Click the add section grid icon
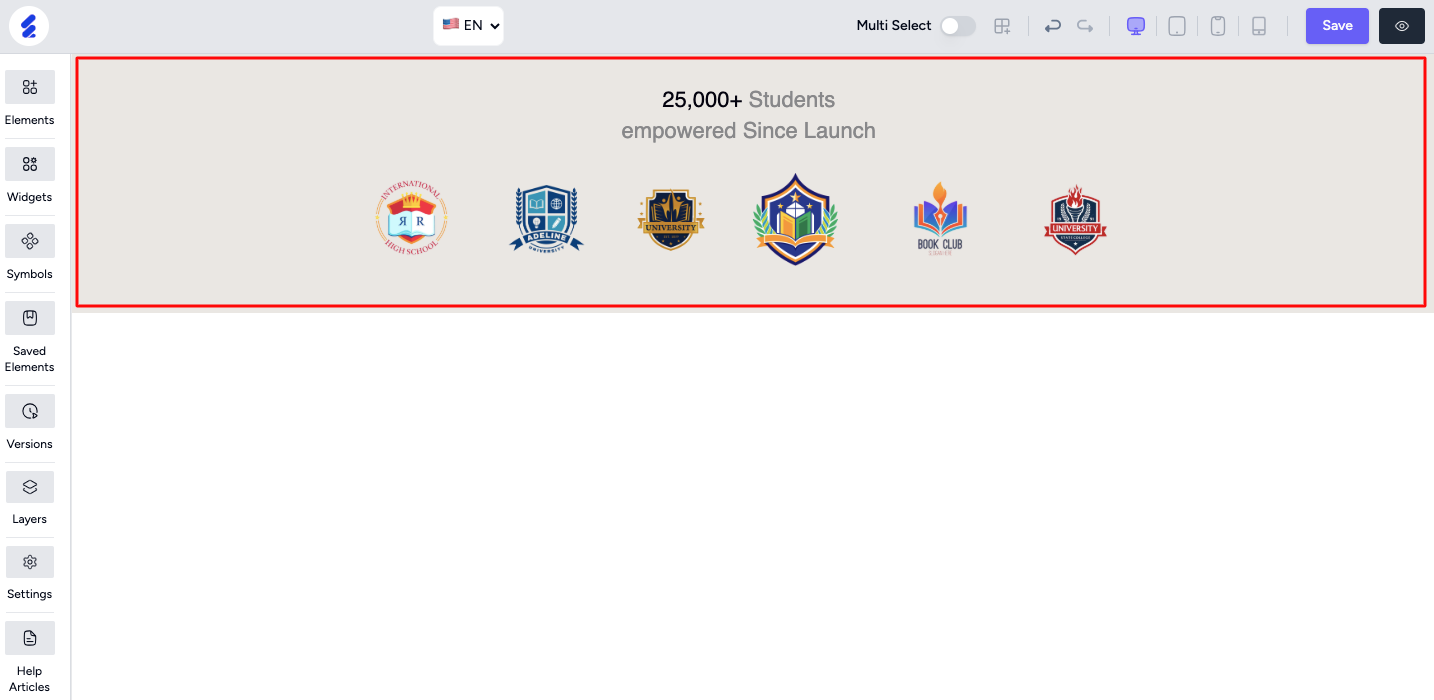 click(x=1002, y=26)
